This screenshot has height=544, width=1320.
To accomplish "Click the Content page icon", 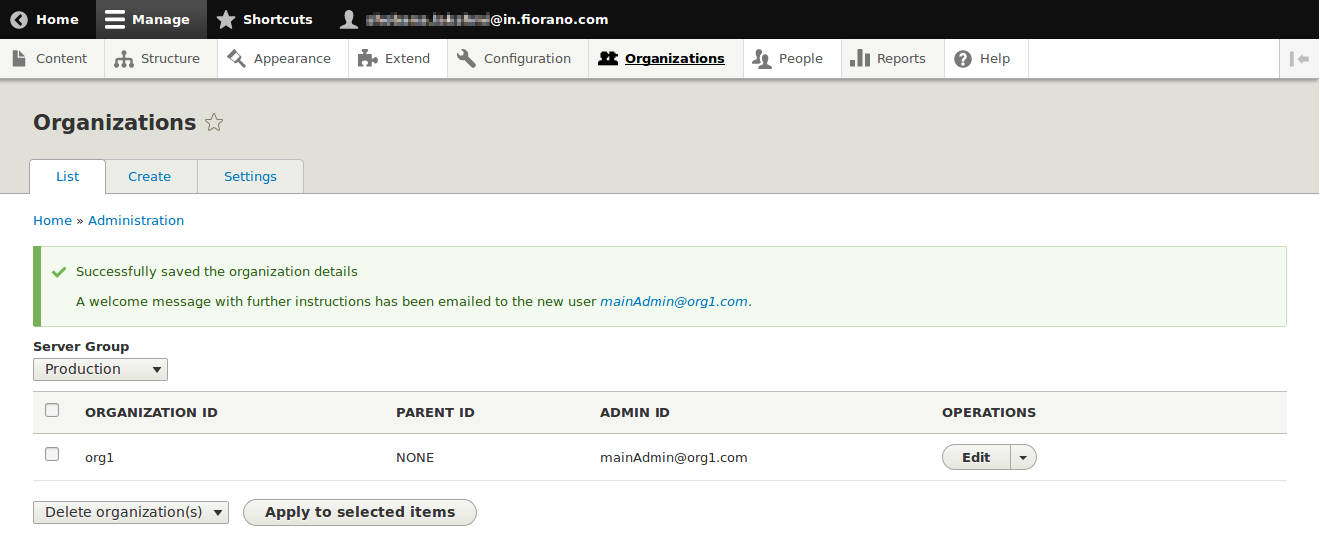I will 19,59.
